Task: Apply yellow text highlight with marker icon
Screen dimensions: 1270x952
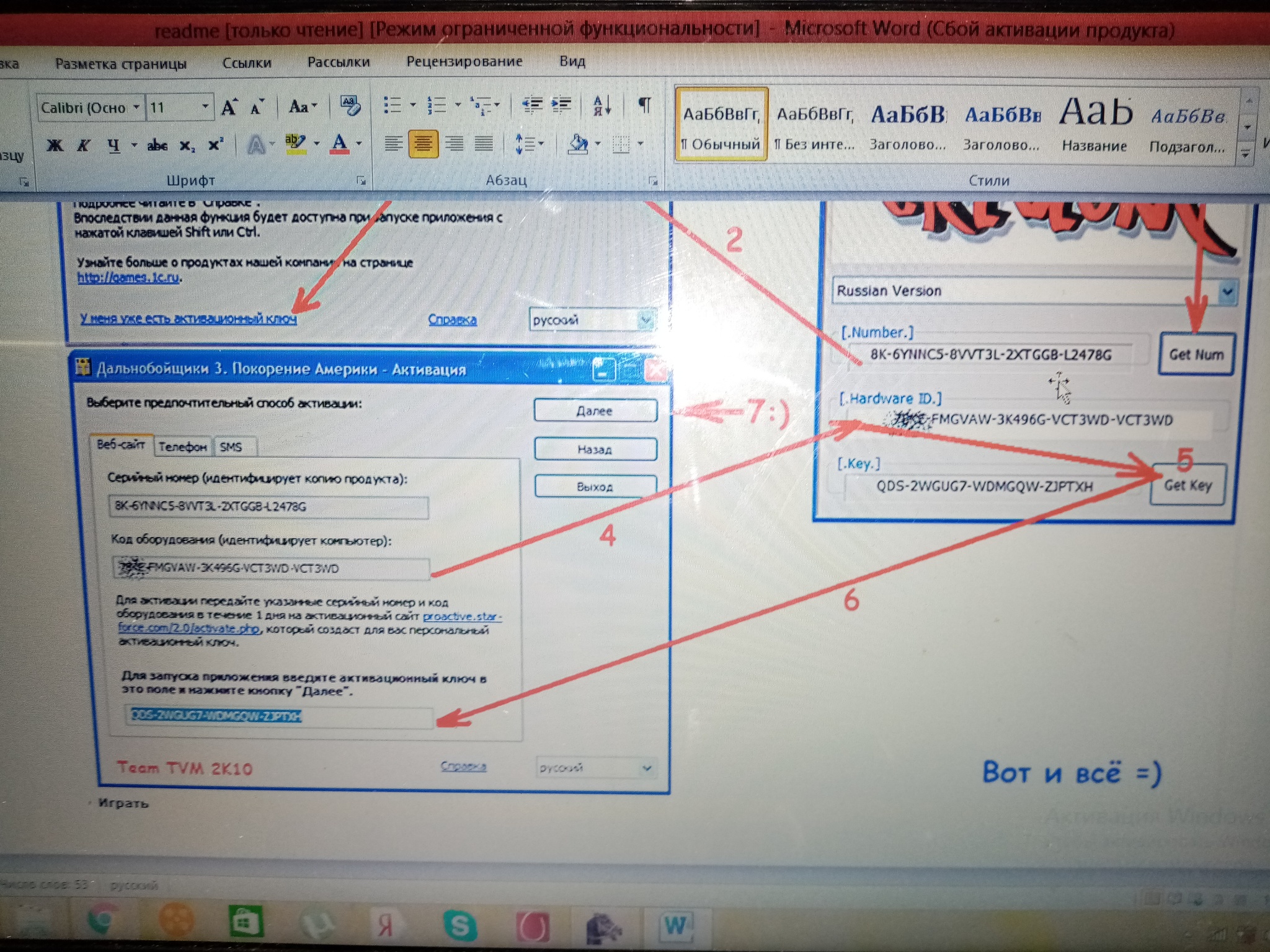Action: (x=295, y=144)
